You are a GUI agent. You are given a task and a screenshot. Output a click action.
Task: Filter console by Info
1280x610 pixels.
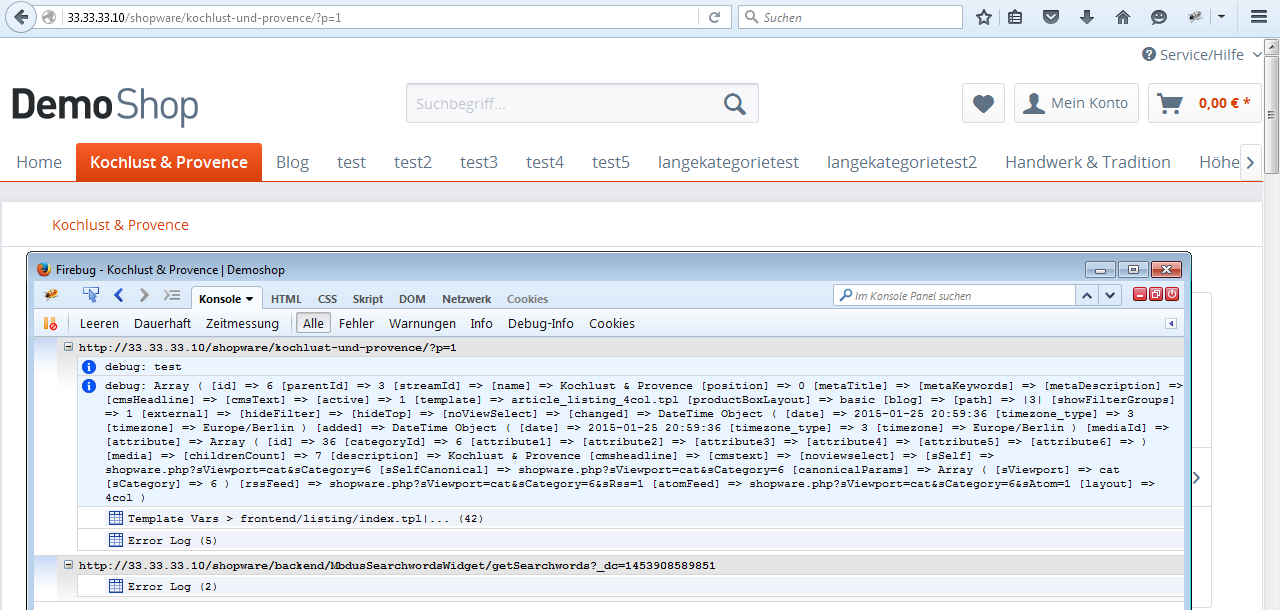[481, 324]
